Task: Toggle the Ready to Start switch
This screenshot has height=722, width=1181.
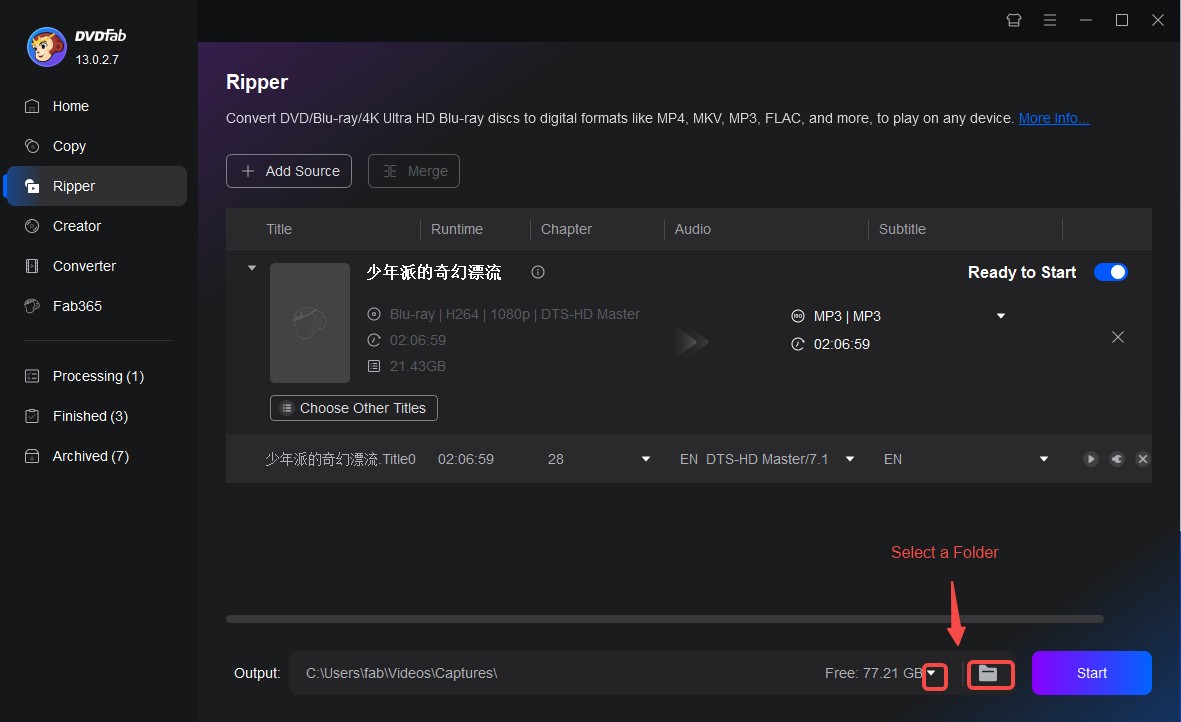Action: point(1110,272)
